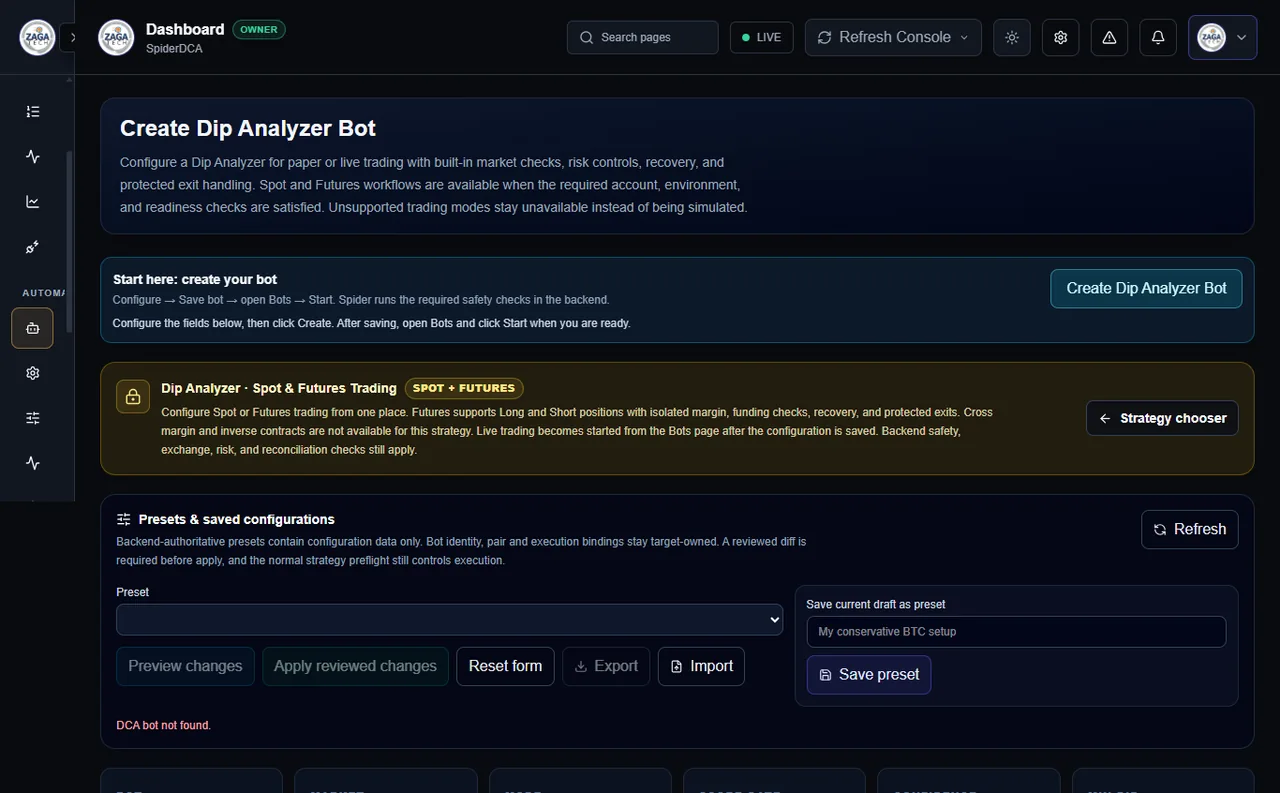Open the Preset select dropdown
This screenshot has width=1280, height=793.
449,620
